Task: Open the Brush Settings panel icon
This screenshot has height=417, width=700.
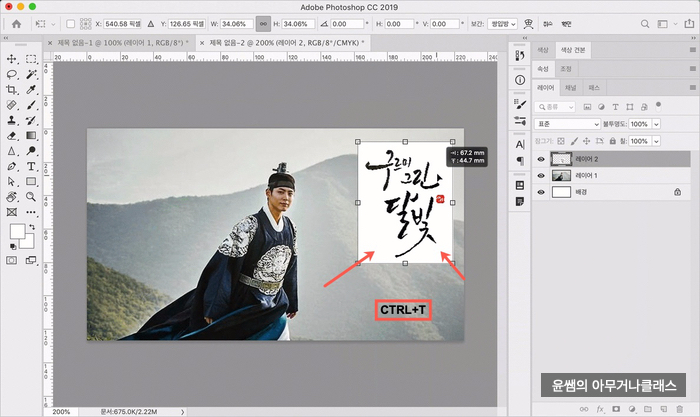Action: tap(520, 121)
